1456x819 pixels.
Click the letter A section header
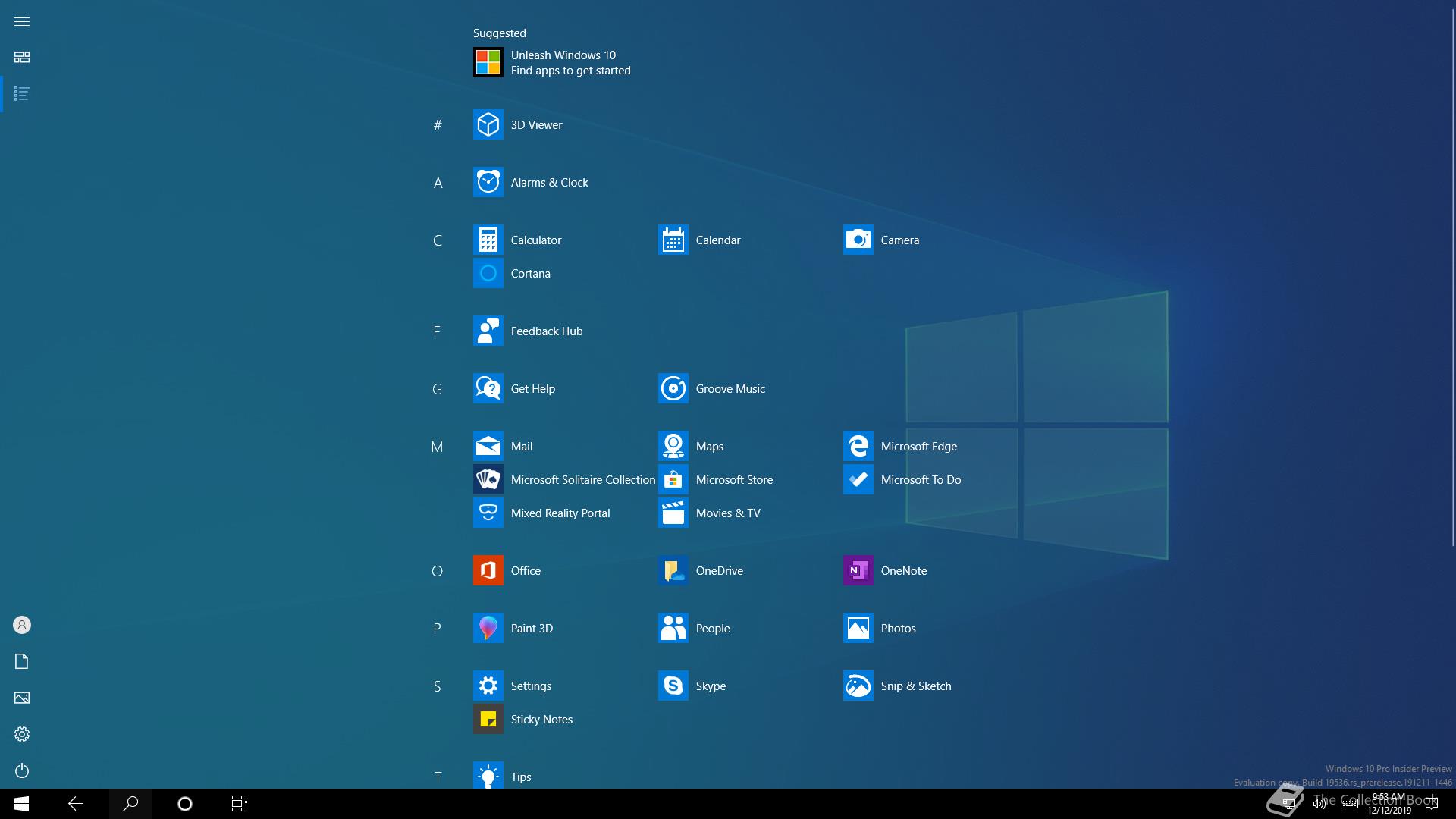click(438, 183)
